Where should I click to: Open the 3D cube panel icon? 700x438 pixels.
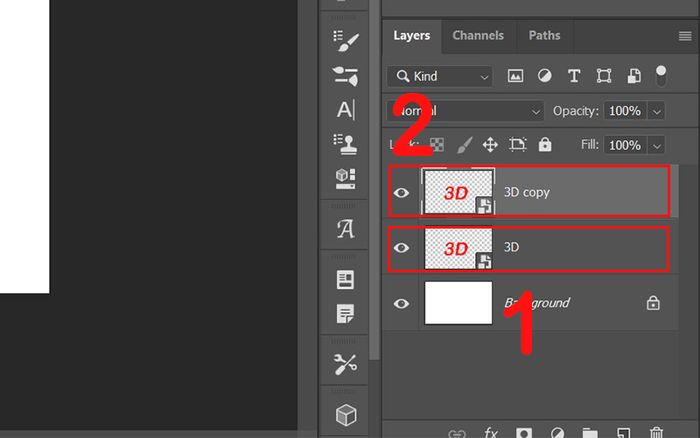click(x=346, y=415)
